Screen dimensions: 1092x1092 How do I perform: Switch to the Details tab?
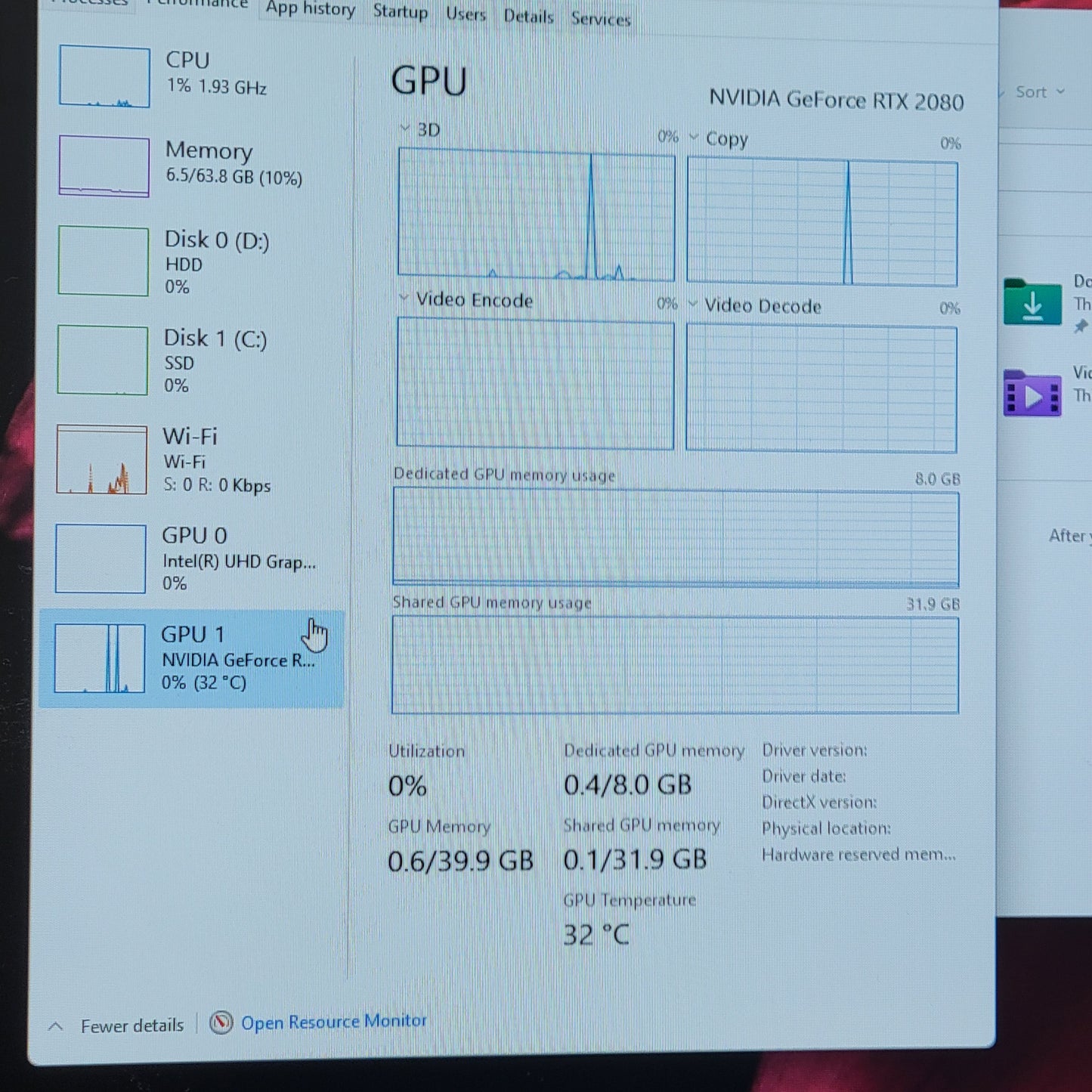(x=528, y=17)
